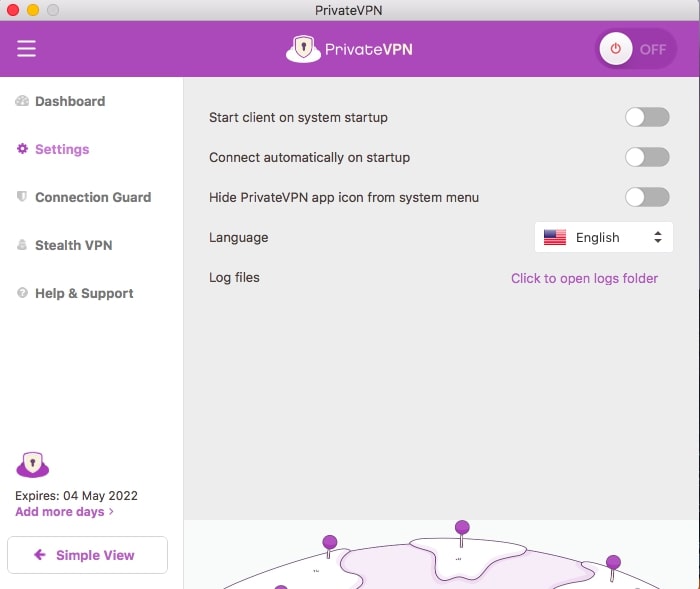Image resolution: width=700 pixels, height=589 pixels.
Task: Click the PrivateVPN shield logo in header
Action: pos(303,49)
